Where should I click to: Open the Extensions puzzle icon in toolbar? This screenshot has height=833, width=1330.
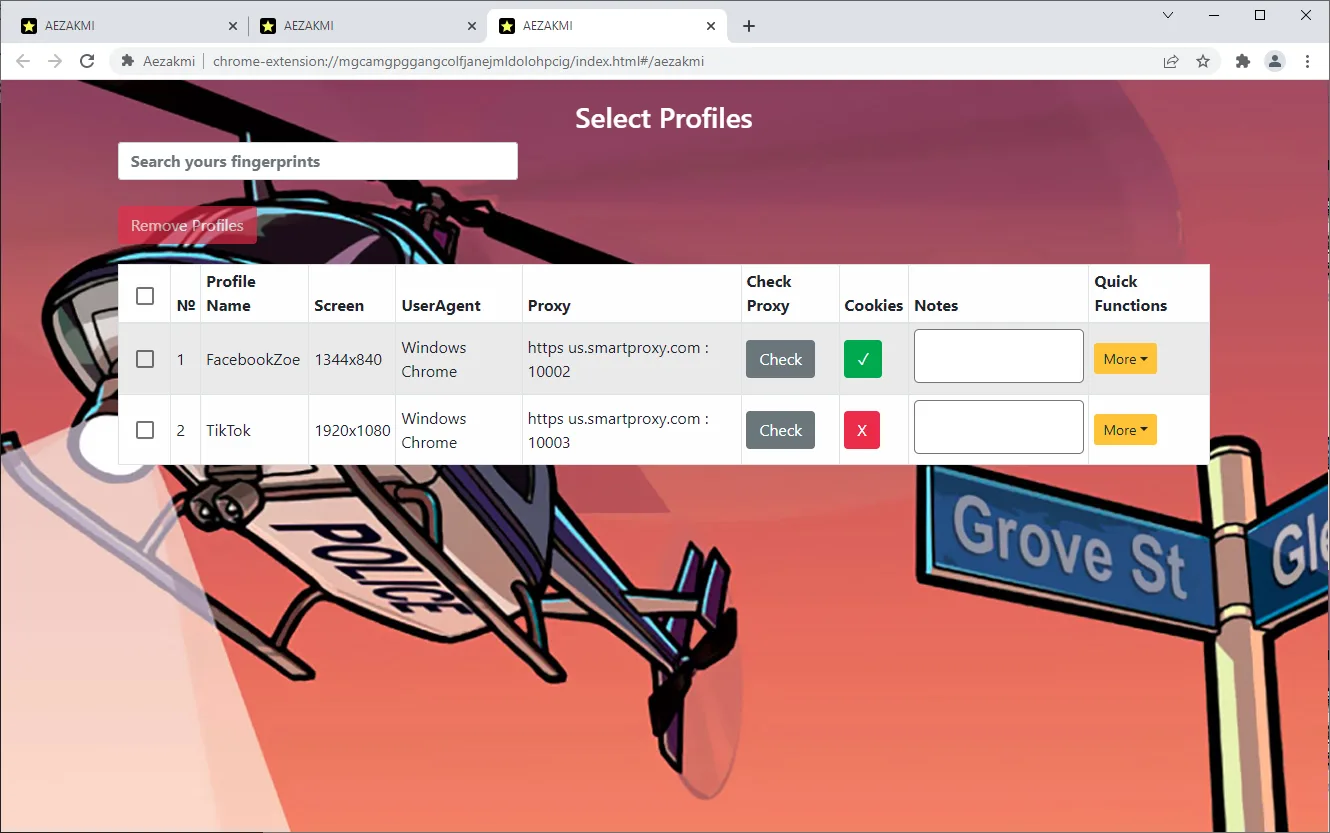tap(1243, 61)
